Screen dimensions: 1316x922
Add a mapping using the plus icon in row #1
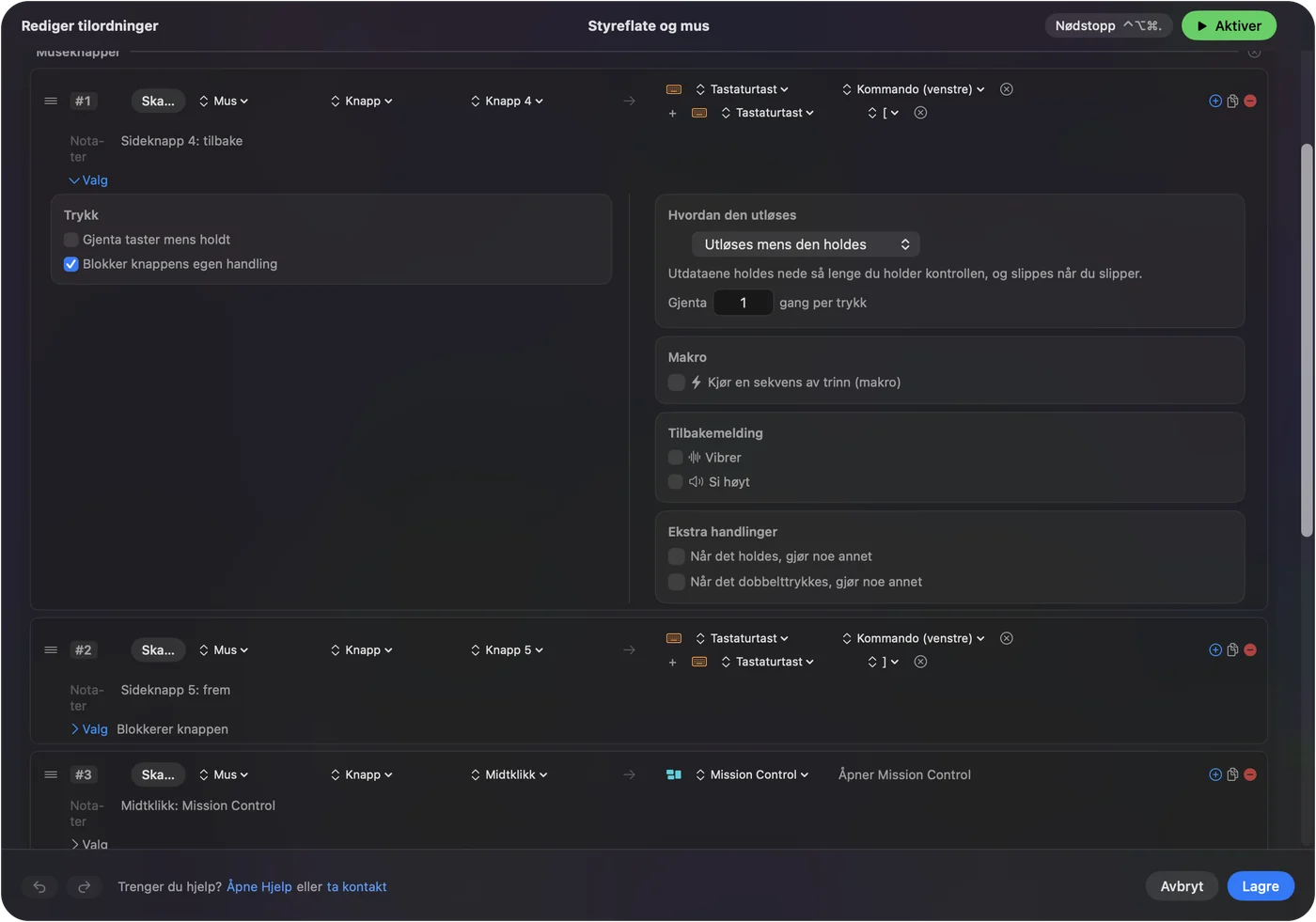click(1215, 101)
